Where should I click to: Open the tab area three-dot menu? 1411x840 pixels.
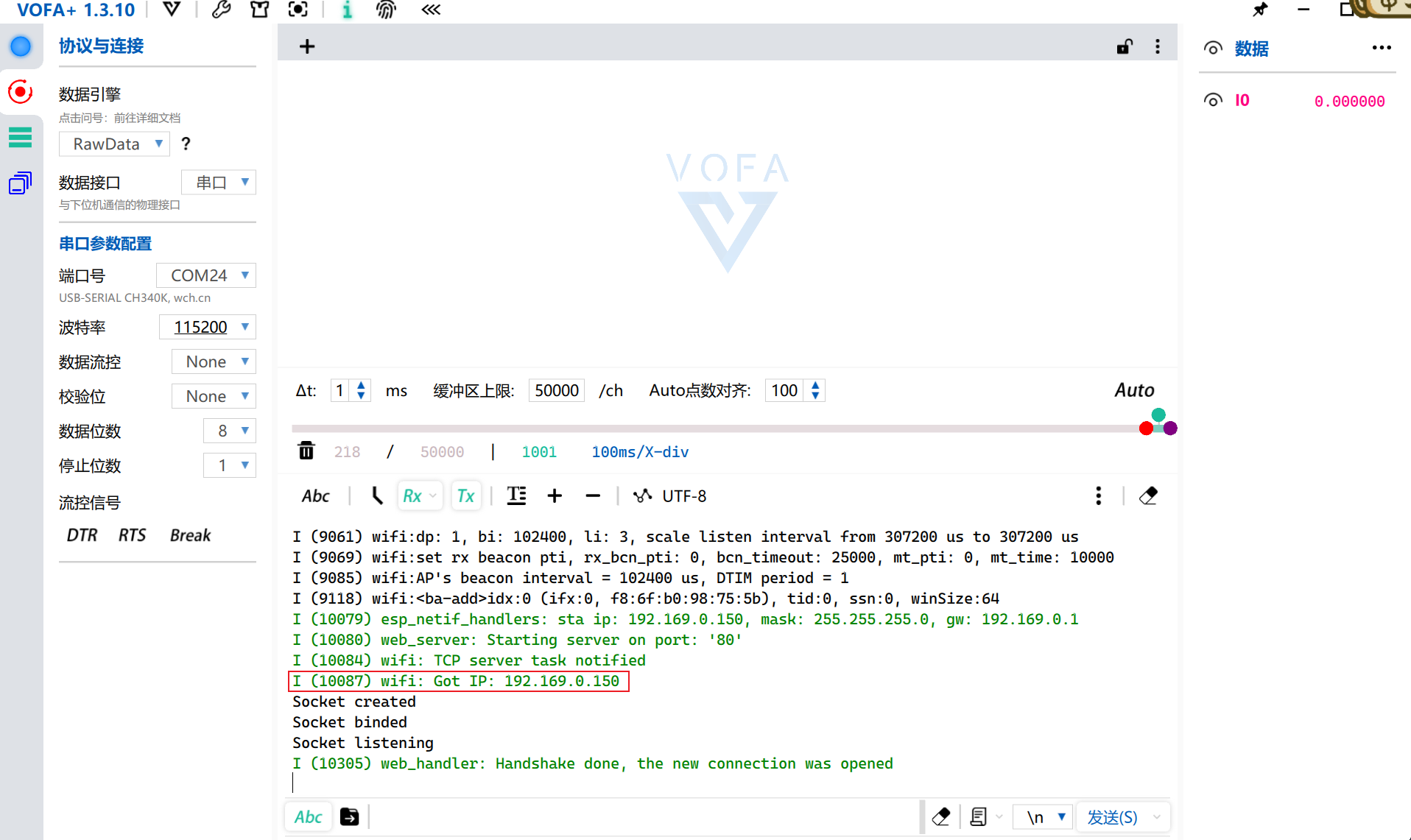(1158, 46)
